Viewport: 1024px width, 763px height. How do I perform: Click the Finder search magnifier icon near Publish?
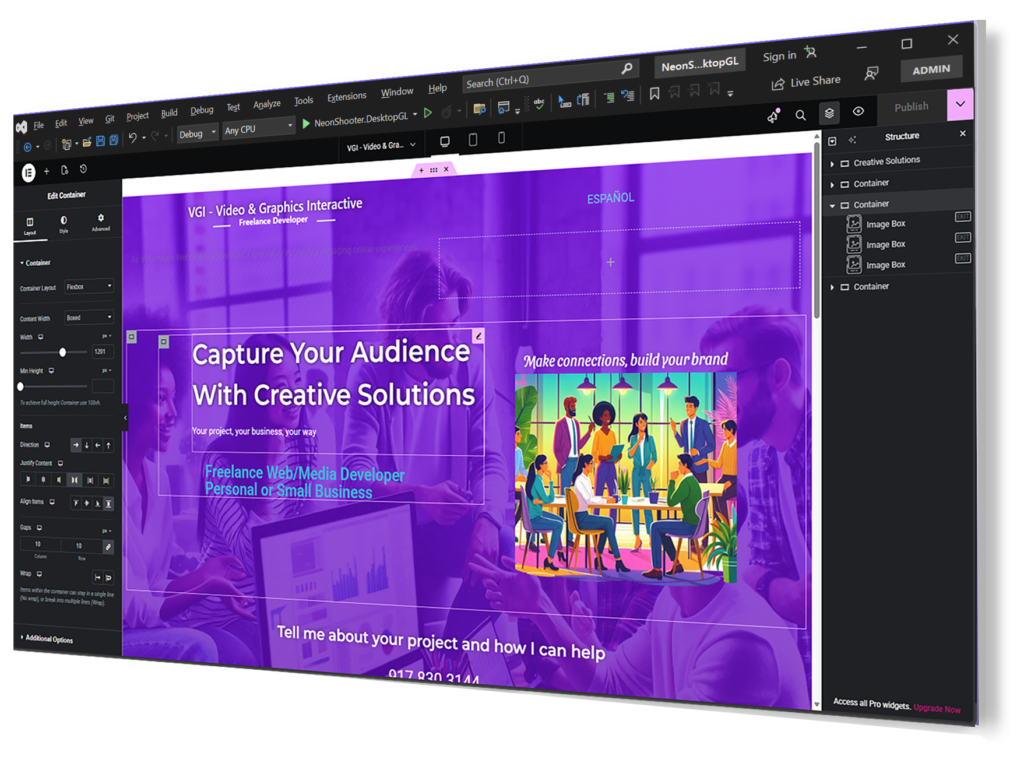click(x=800, y=115)
